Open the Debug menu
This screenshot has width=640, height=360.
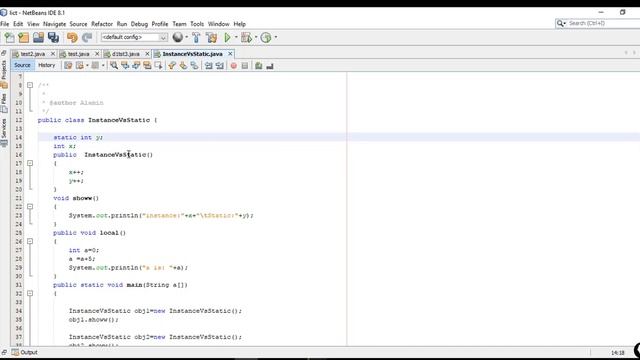tap(139, 24)
